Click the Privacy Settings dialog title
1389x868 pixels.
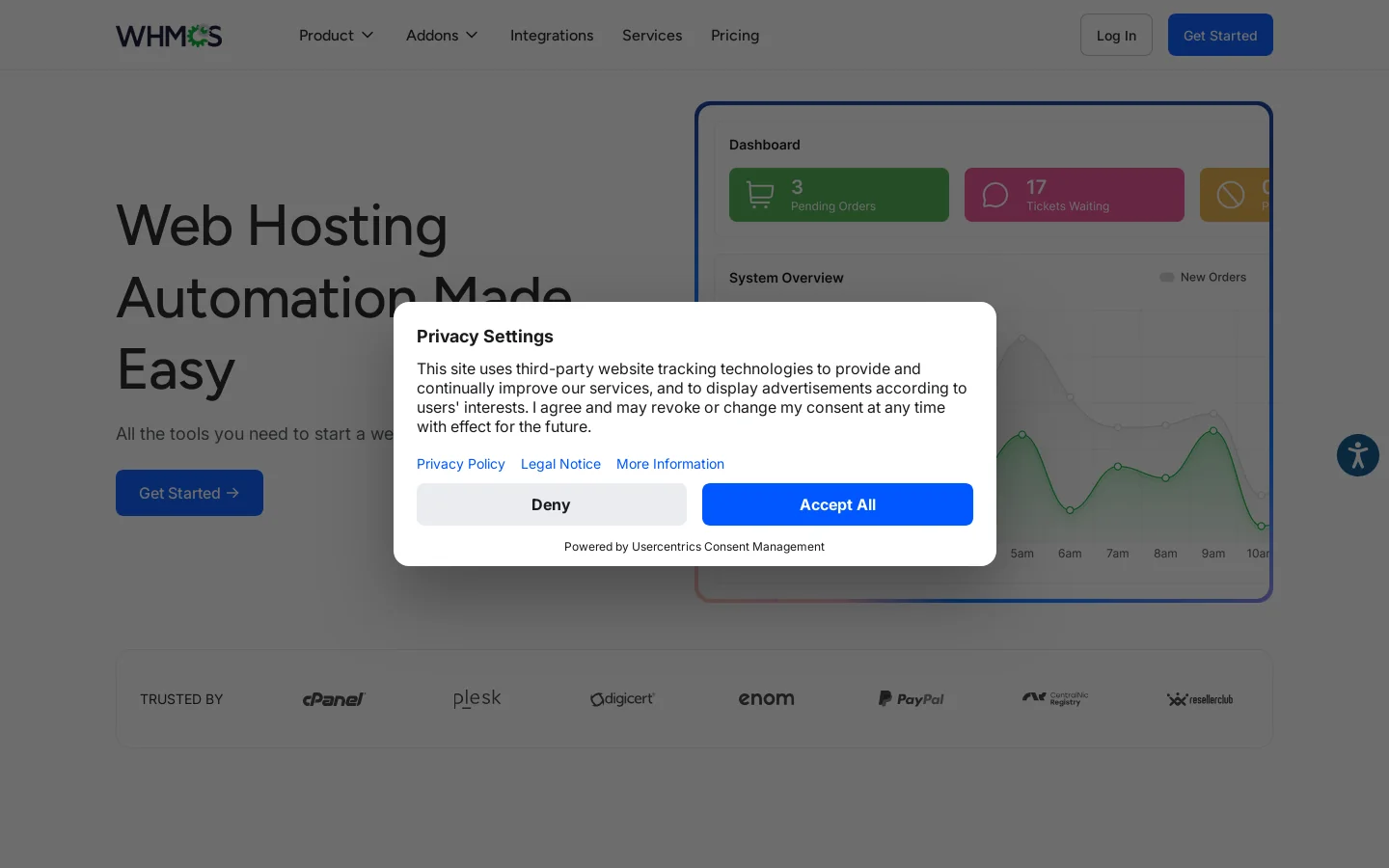(485, 337)
